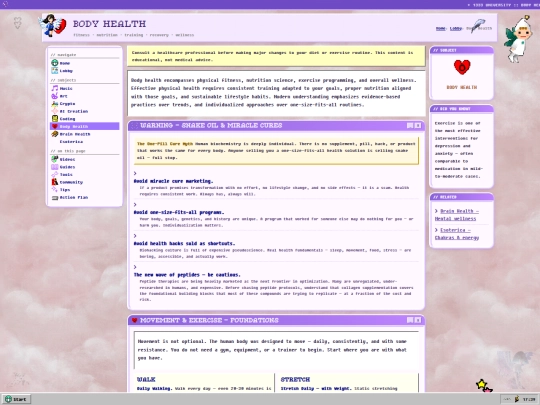Click the taskbar clock
540x405 pixels.
pyautogui.click(x=529, y=399)
